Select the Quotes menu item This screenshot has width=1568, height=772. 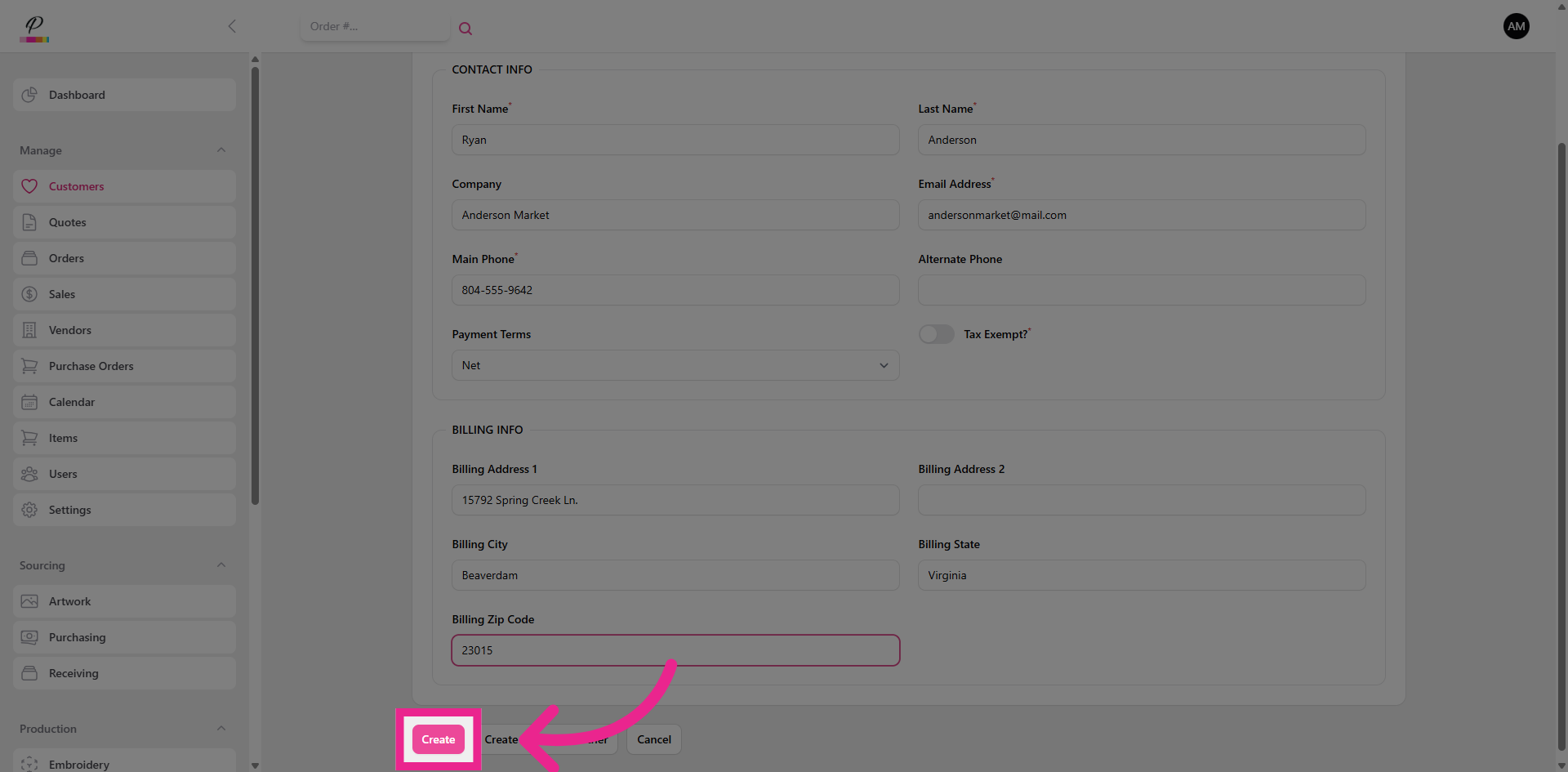[67, 222]
